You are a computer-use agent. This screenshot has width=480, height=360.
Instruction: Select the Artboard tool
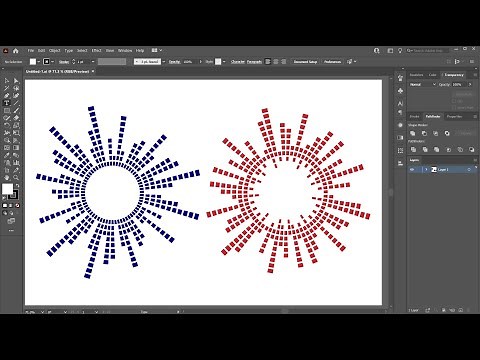[7, 170]
